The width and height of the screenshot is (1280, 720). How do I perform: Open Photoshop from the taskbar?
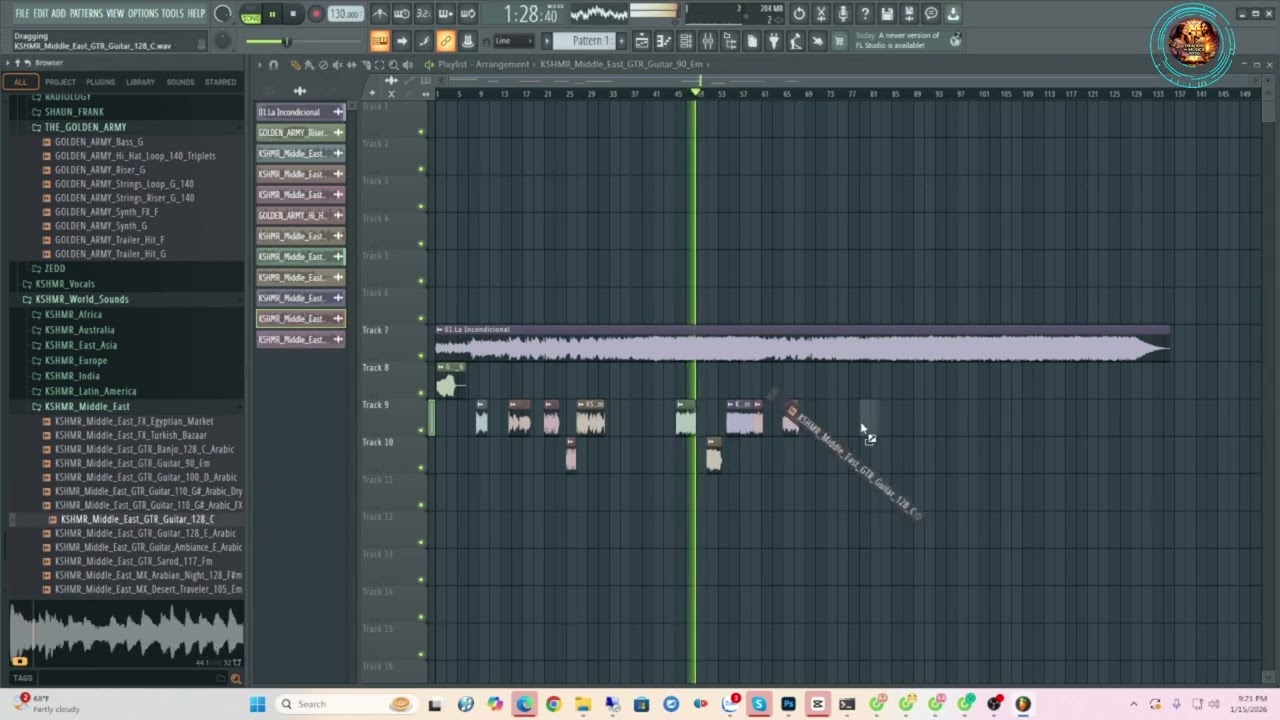pos(788,704)
